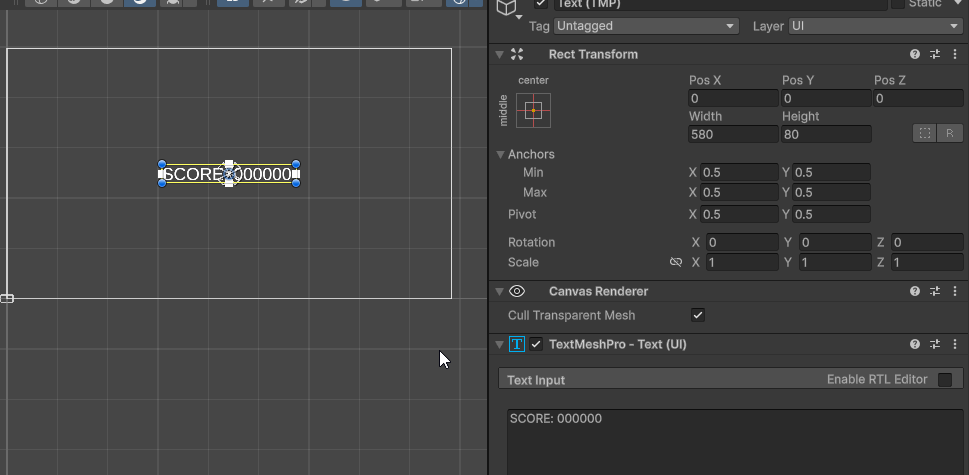Open the Tag dropdown showing Untagged
This screenshot has width=969, height=475.
coord(646,26)
